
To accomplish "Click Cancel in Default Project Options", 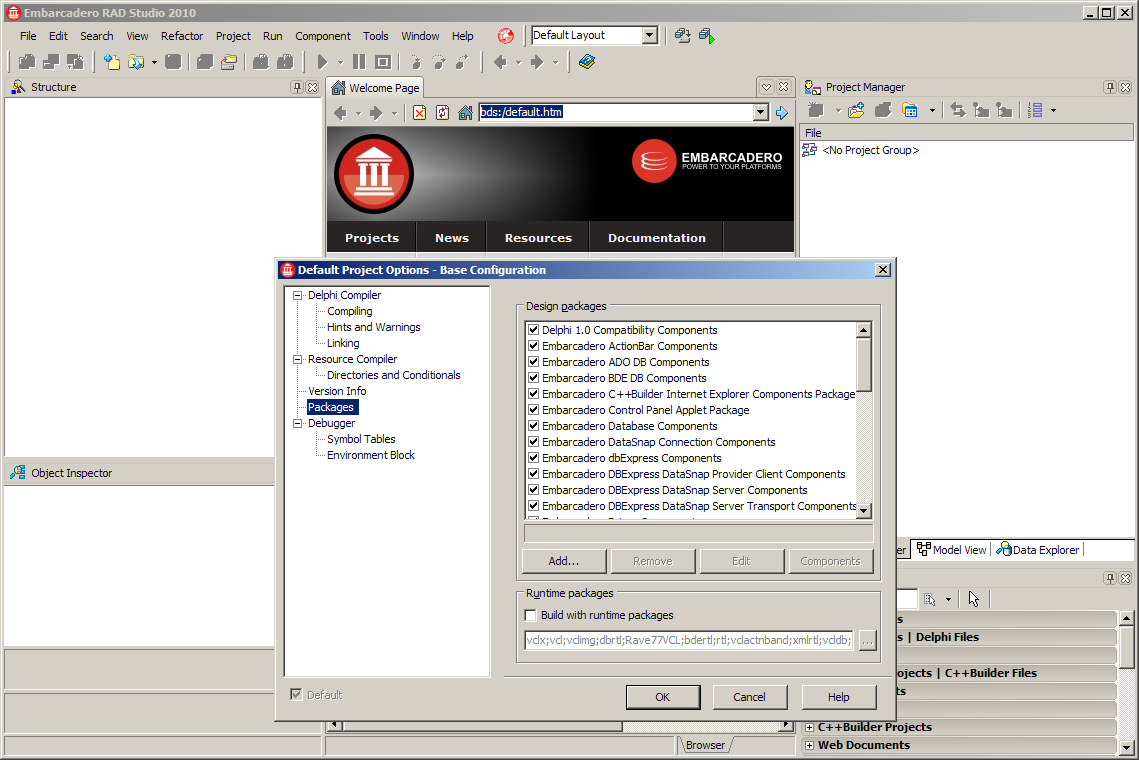I will 749,697.
